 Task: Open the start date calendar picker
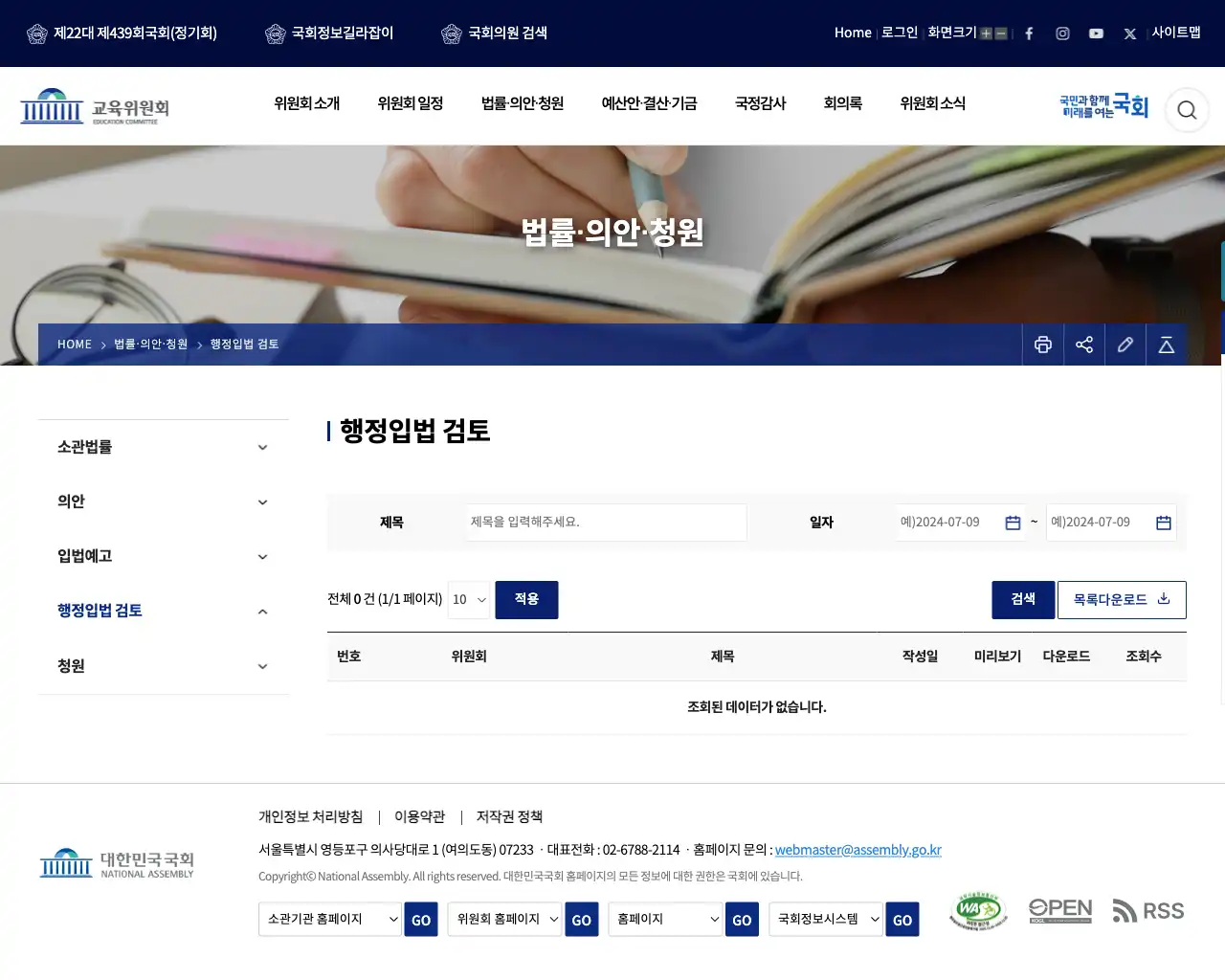click(x=1013, y=523)
